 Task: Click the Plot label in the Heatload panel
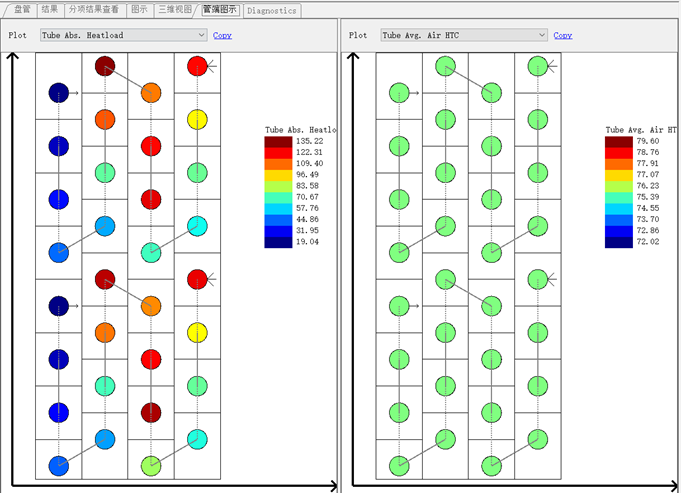pyautogui.click(x=17, y=35)
